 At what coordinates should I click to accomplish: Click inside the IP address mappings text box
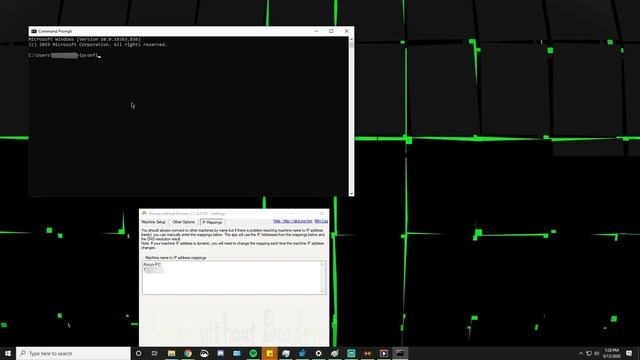[234, 278]
